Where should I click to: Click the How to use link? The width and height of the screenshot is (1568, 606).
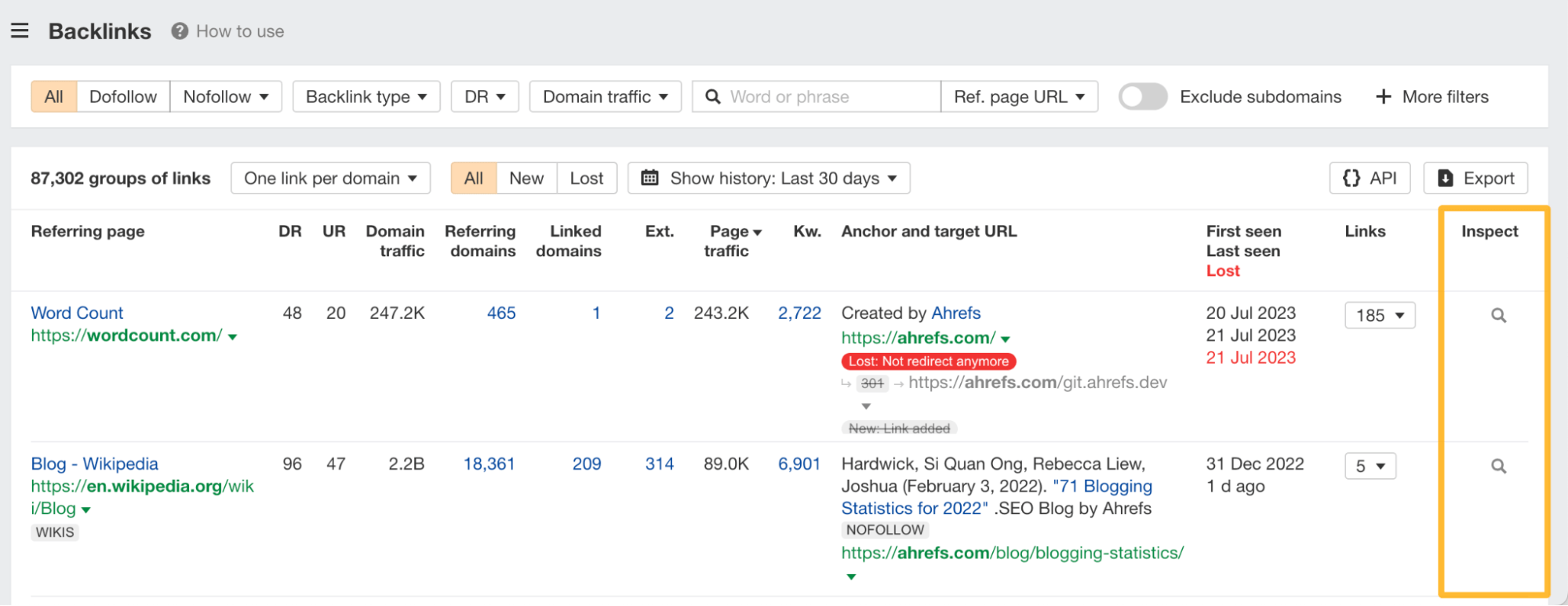[x=240, y=31]
